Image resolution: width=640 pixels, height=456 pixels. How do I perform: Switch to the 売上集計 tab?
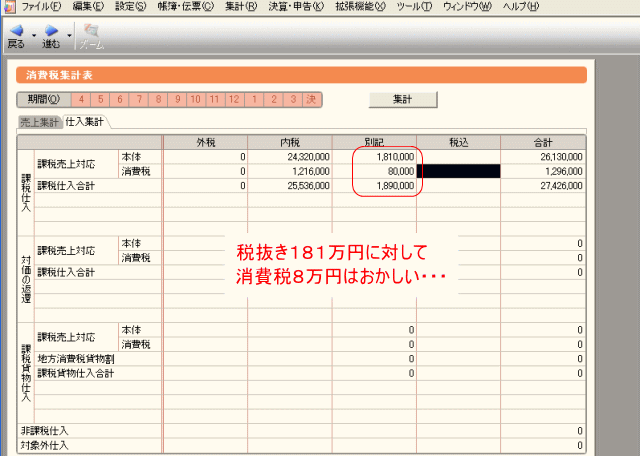pos(39,122)
